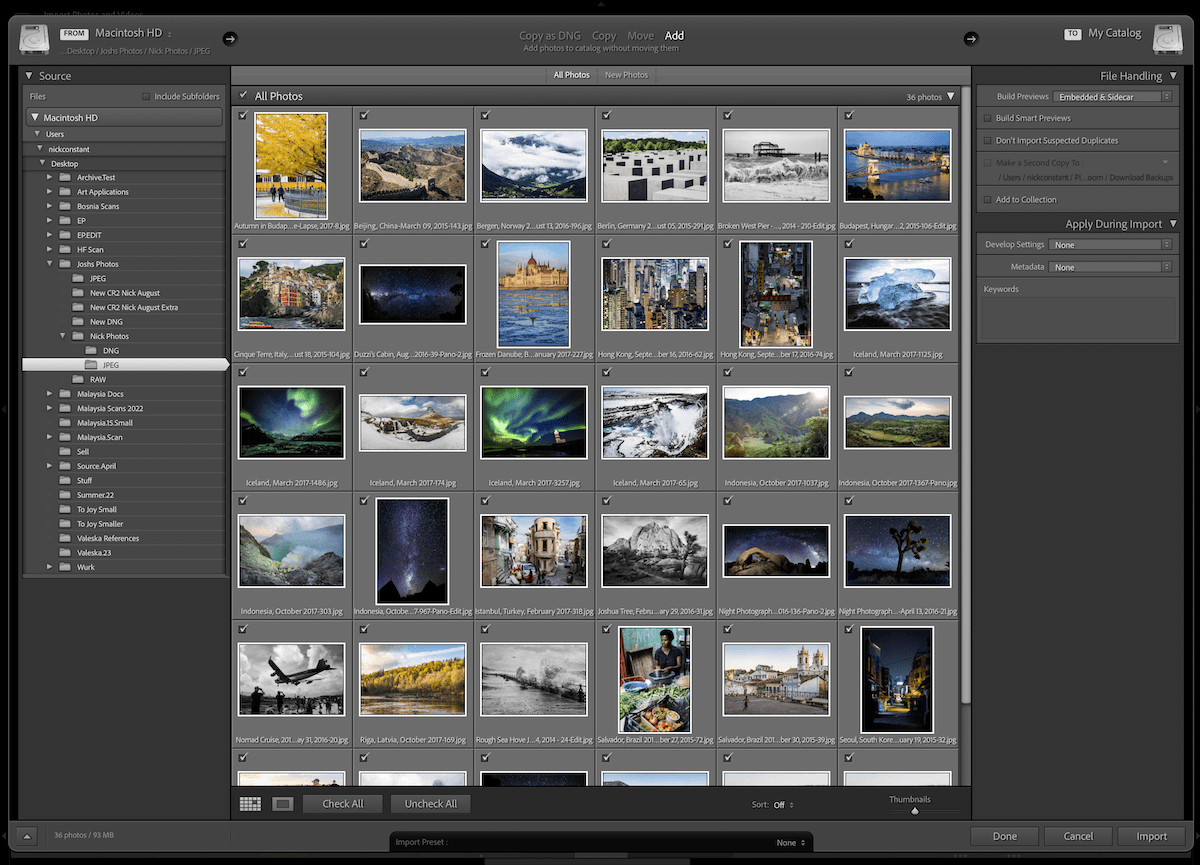The width and height of the screenshot is (1200, 865).
Task: Click the My Catalog icon top-right
Action: point(1168,38)
